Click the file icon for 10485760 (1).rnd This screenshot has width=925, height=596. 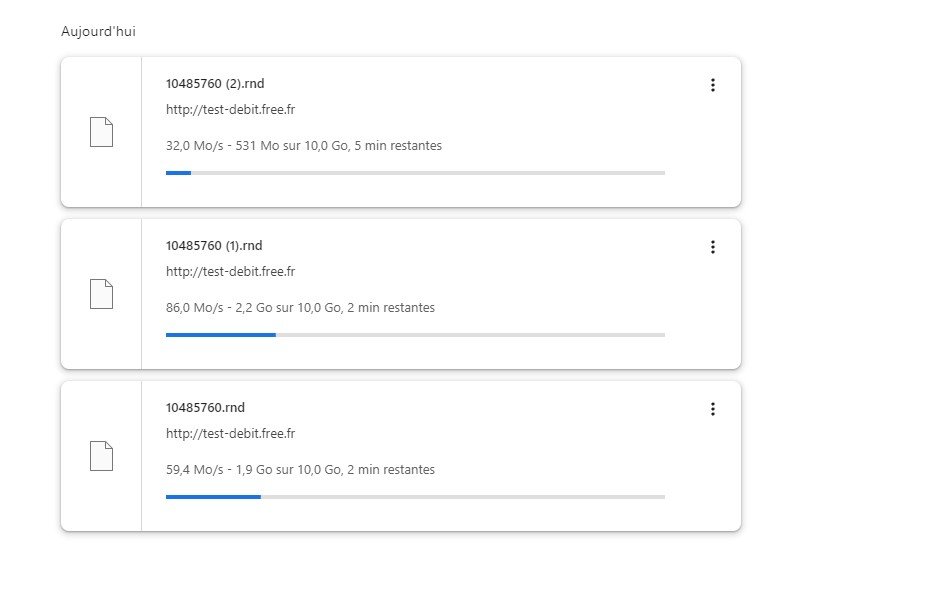click(101, 294)
